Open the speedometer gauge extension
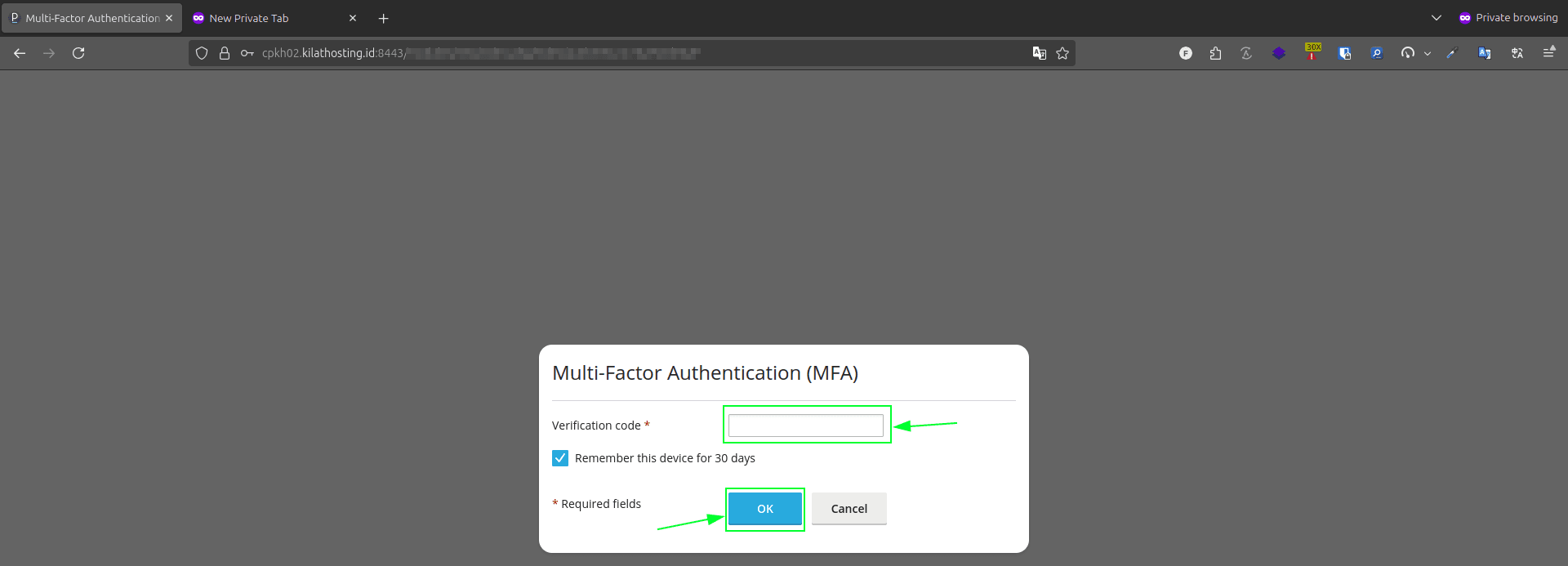 click(1408, 53)
